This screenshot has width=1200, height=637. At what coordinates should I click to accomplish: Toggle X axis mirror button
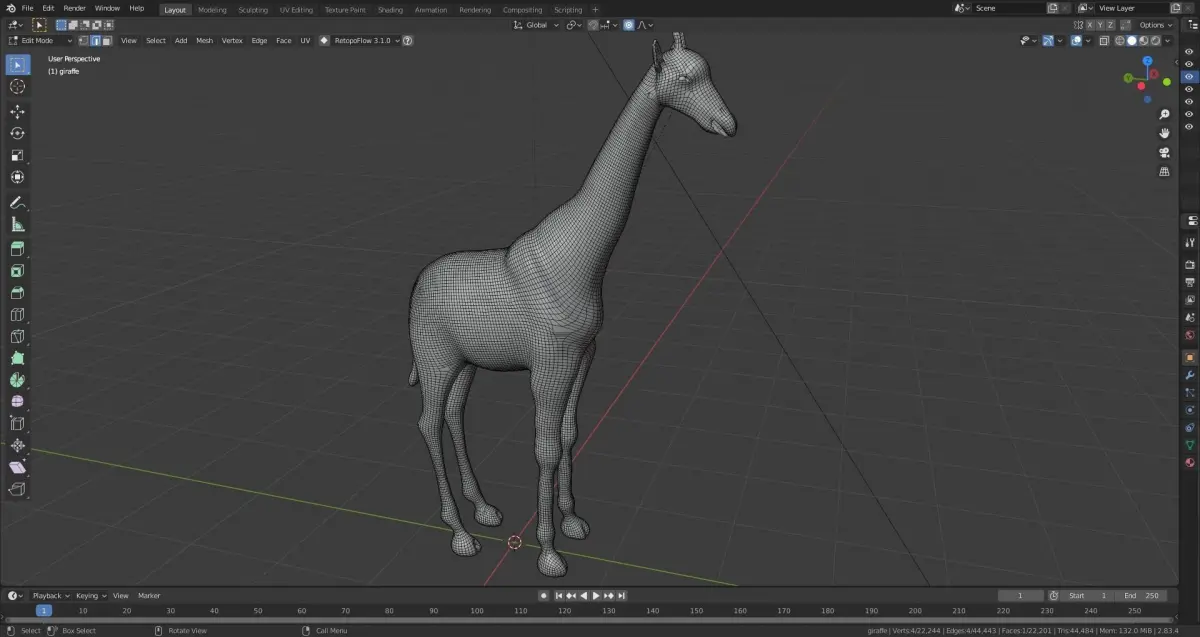coord(1090,25)
